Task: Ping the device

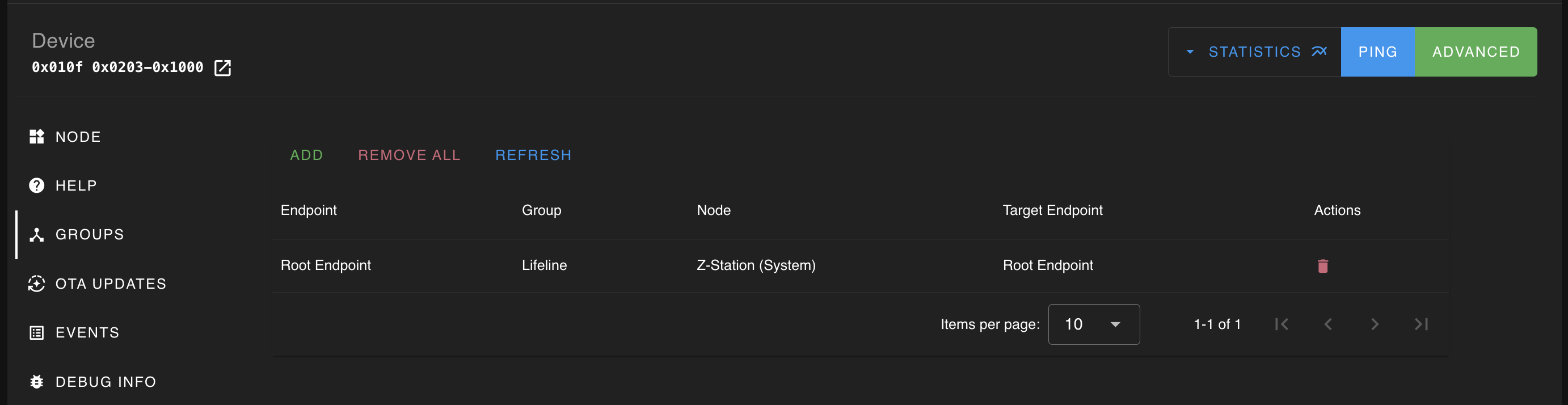Action: point(1377,52)
